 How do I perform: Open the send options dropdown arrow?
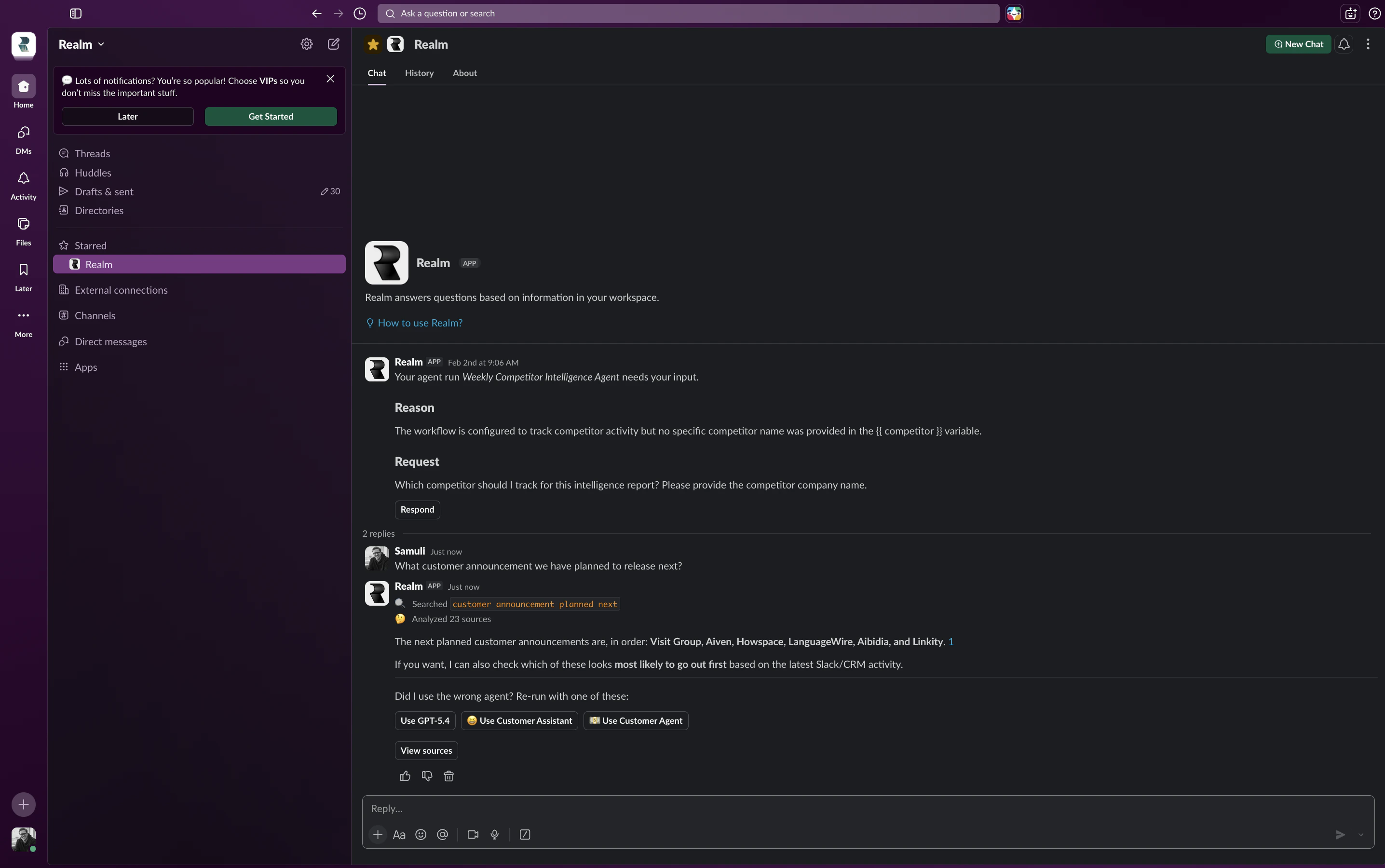click(1362, 835)
